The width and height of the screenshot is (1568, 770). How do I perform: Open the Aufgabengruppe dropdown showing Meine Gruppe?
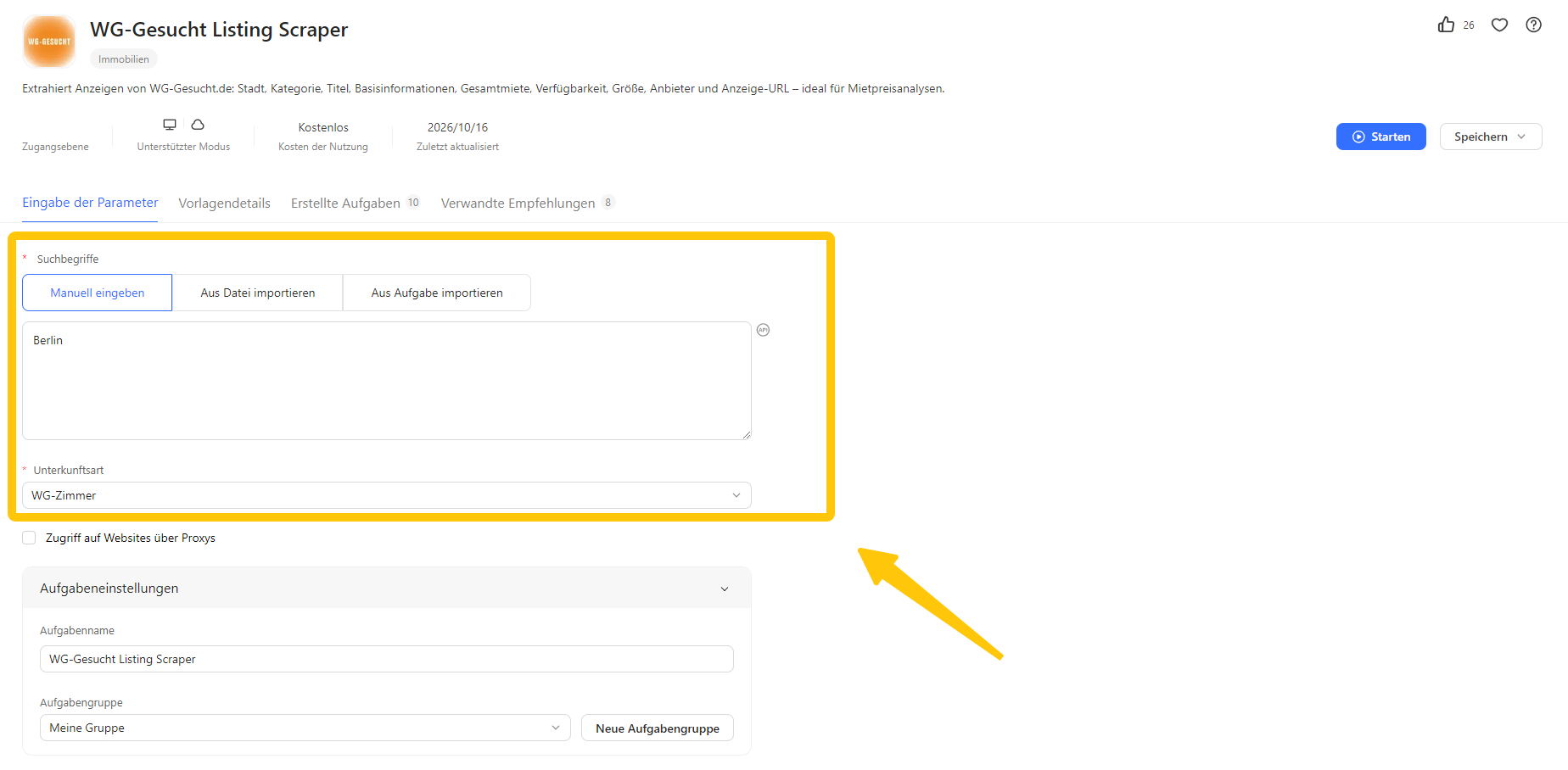(305, 728)
